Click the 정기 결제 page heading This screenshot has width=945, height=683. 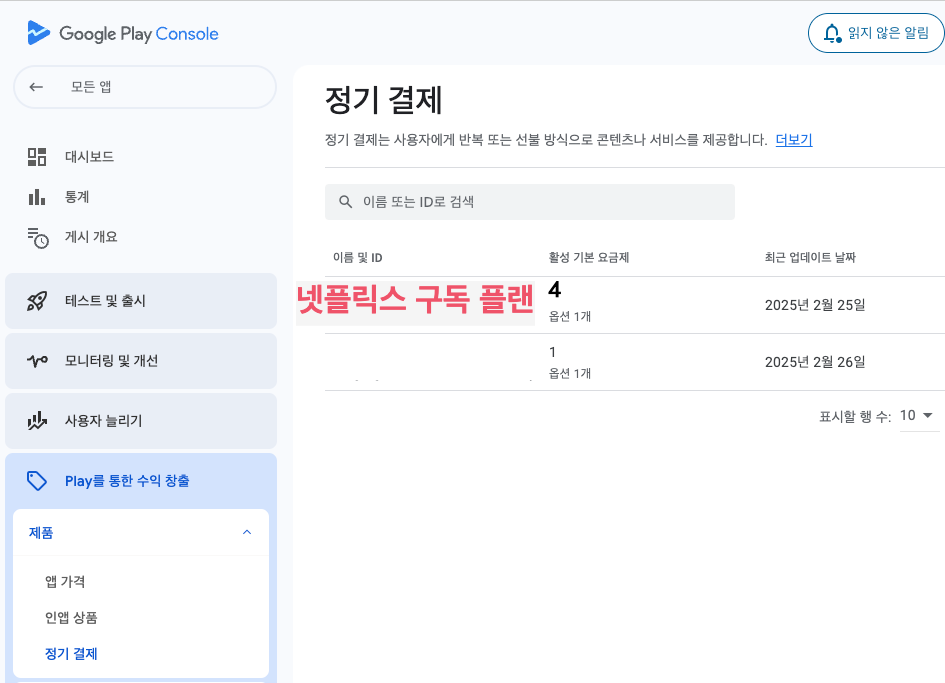coord(383,100)
